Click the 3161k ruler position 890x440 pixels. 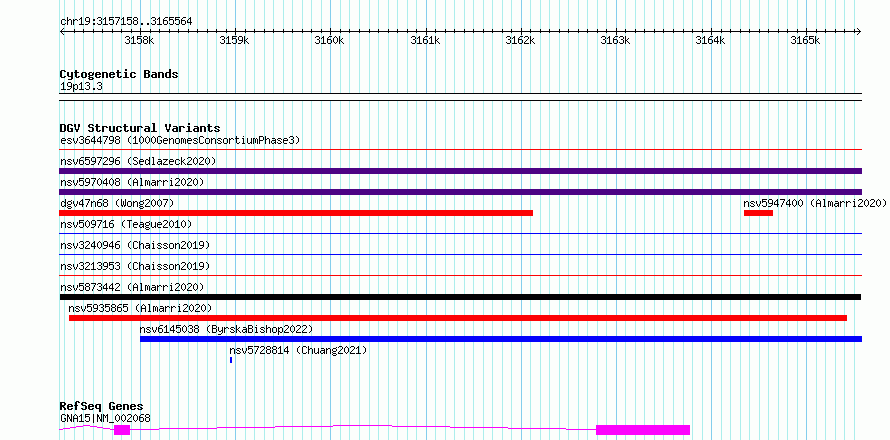(x=425, y=40)
